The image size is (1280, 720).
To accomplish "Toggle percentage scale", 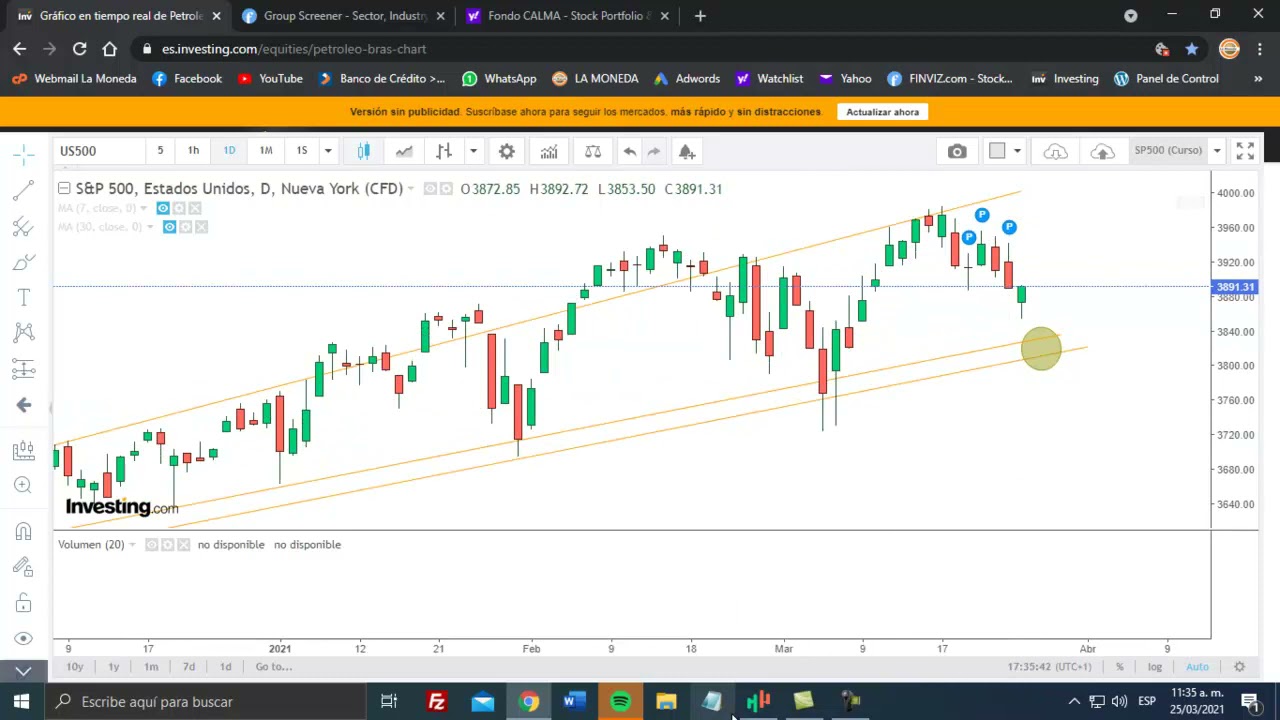I will coord(1120,667).
